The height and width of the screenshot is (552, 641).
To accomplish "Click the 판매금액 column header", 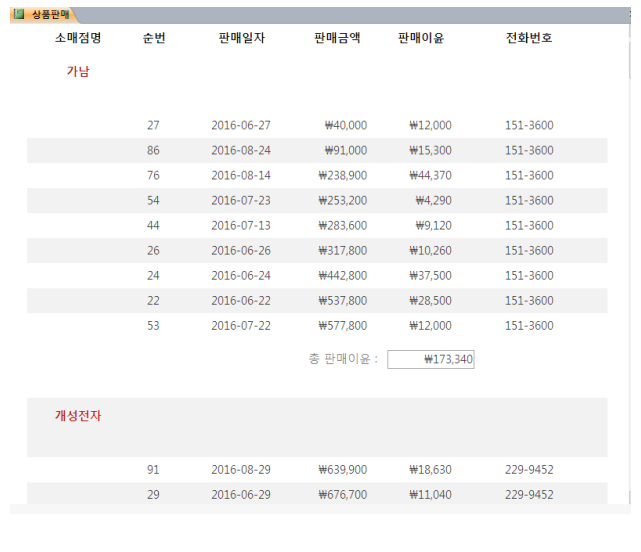I will (x=337, y=38).
